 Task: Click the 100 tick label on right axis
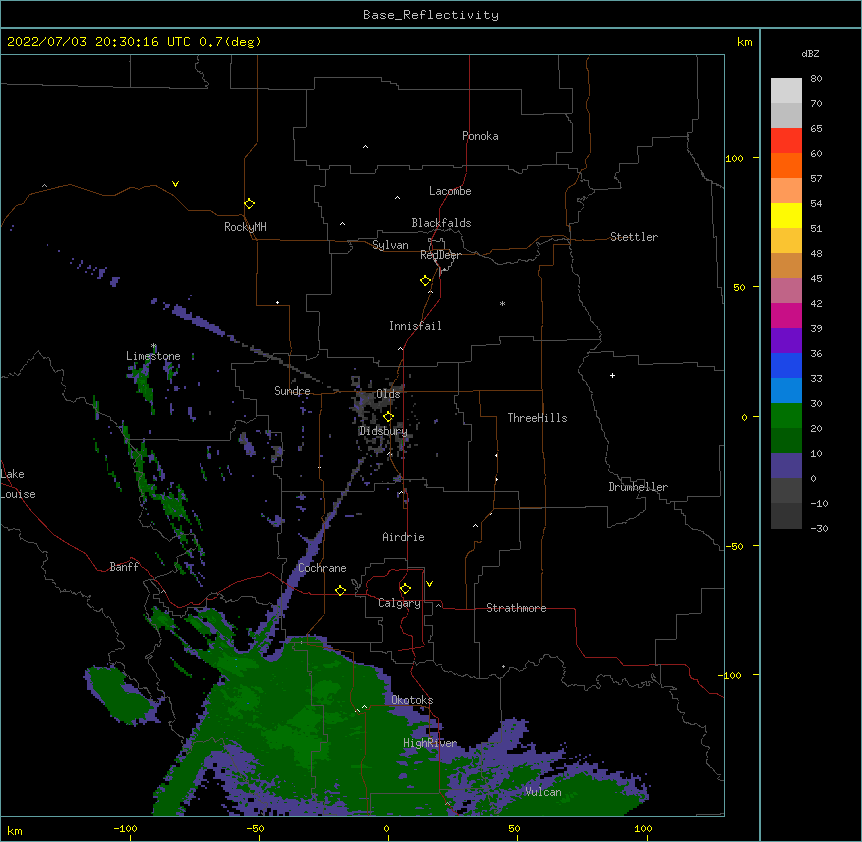[x=734, y=158]
